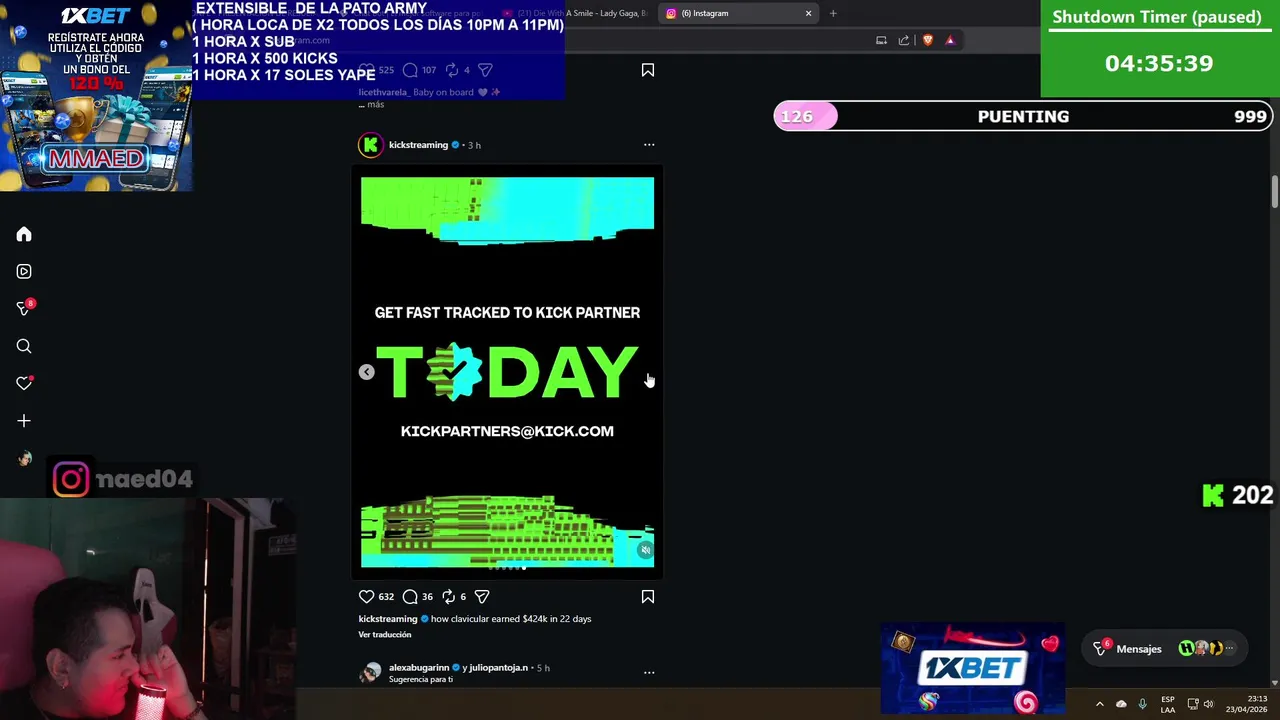
Task: Share the kickstreaming post via send icon
Action: click(482, 596)
